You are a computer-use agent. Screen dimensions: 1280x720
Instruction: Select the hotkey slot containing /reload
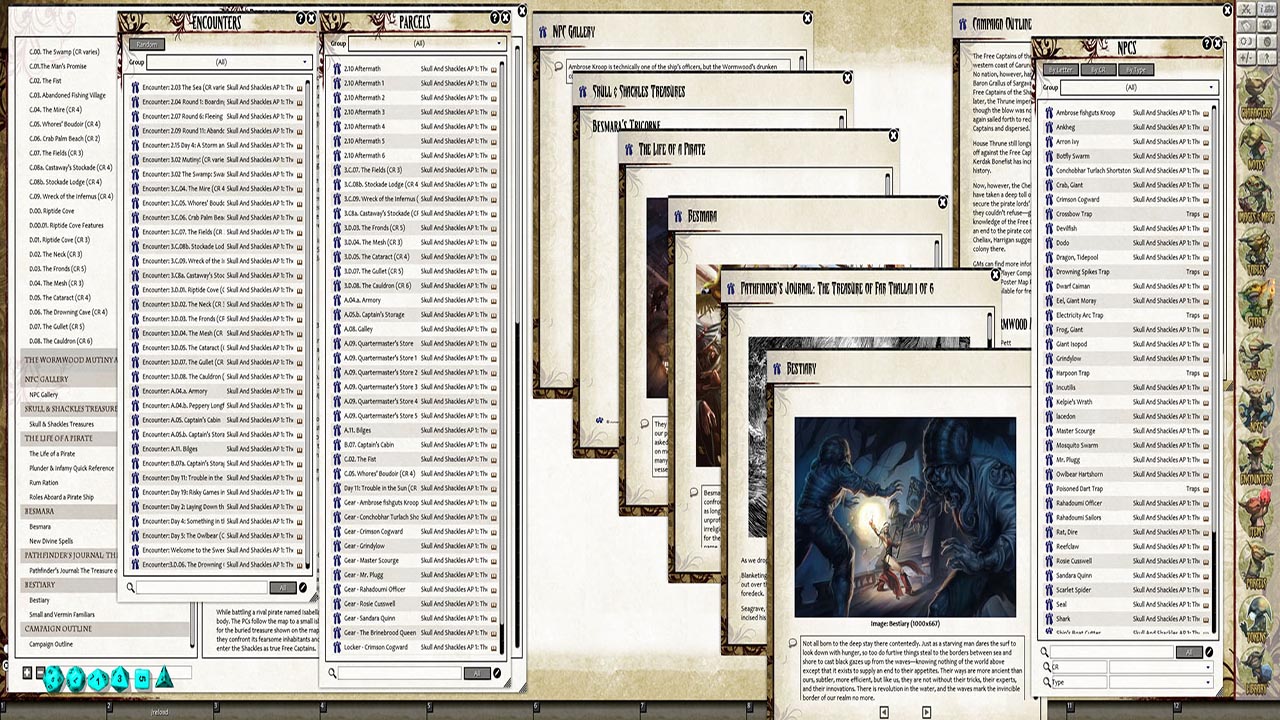coord(160,712)
